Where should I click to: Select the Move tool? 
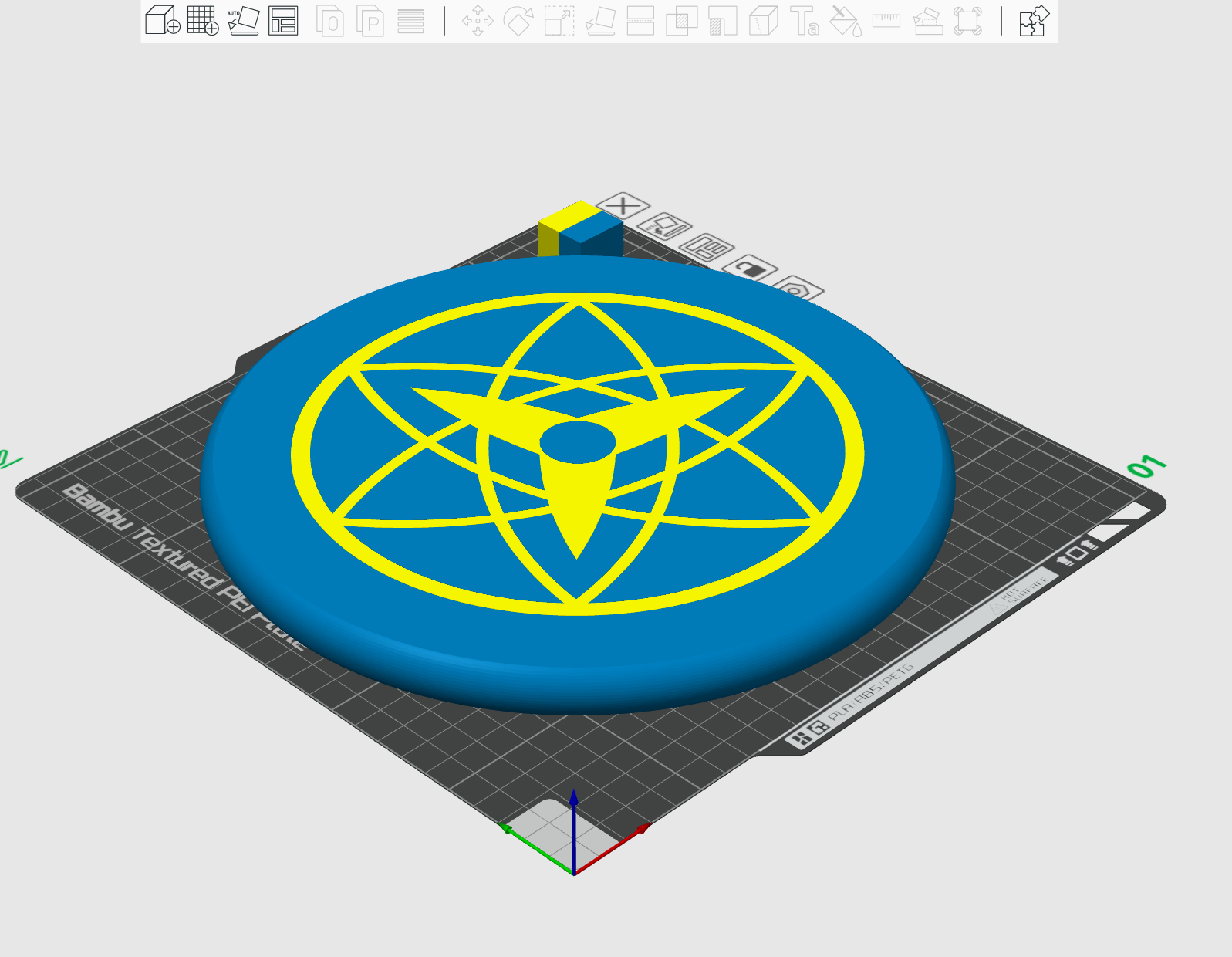478,21
